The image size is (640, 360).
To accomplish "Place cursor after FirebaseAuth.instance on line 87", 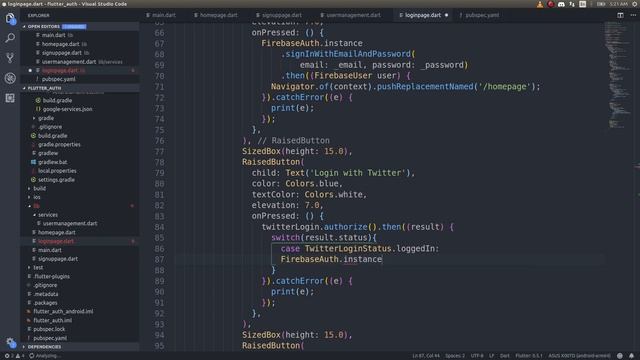I will click(382, 259).
